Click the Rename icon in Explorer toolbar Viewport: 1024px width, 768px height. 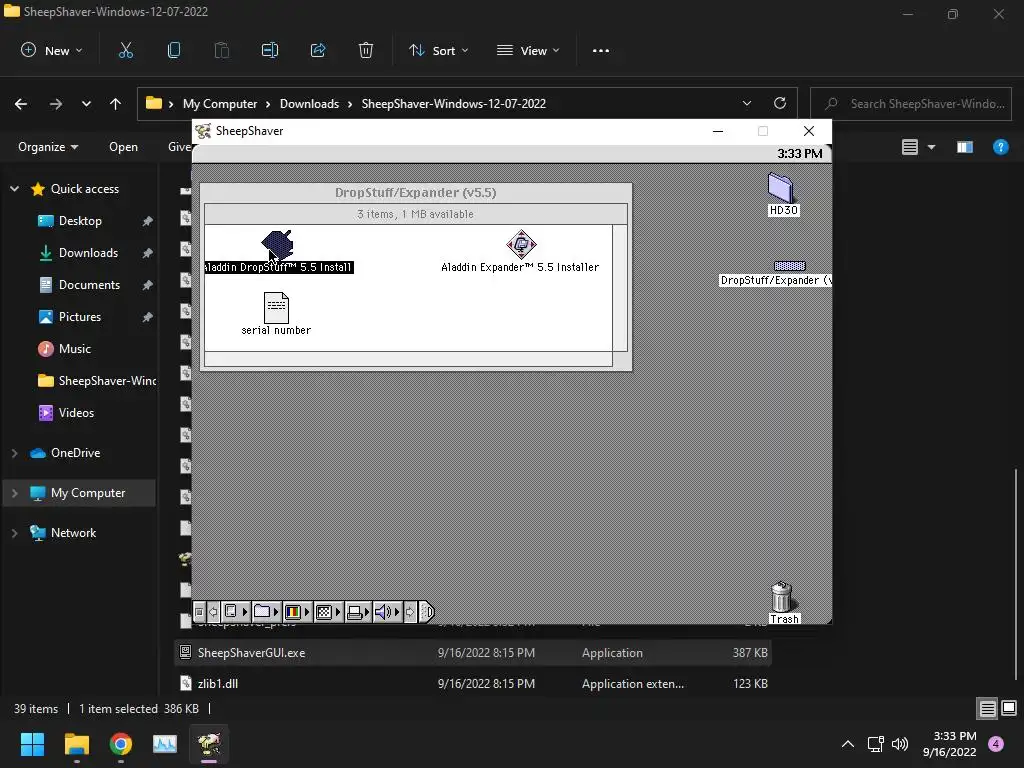(x=270, y=50)
